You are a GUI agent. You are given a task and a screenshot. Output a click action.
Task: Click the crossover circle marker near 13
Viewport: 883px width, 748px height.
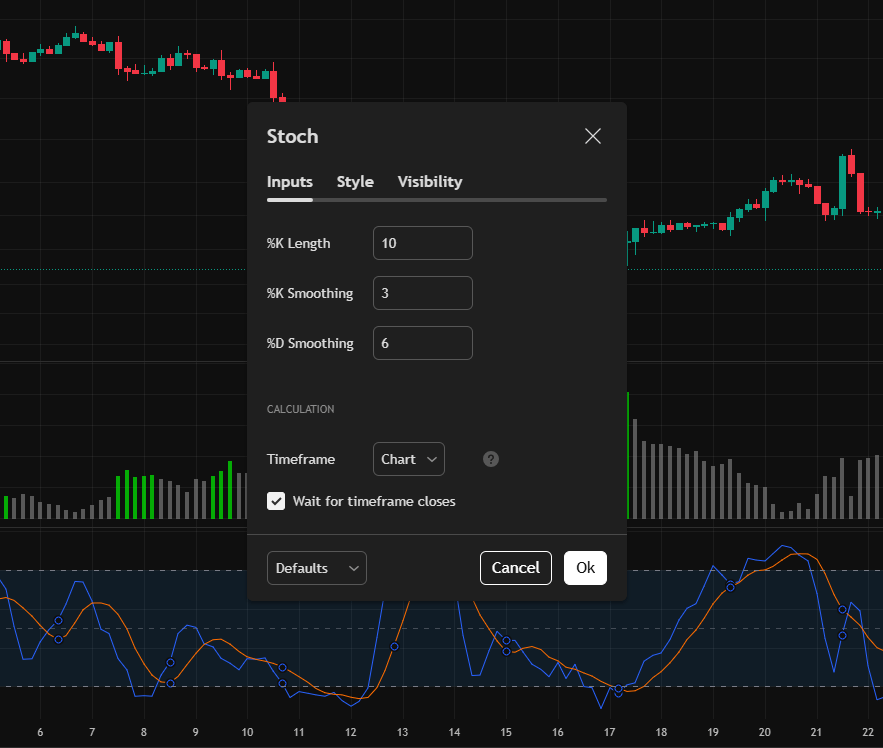click(395, 647)
